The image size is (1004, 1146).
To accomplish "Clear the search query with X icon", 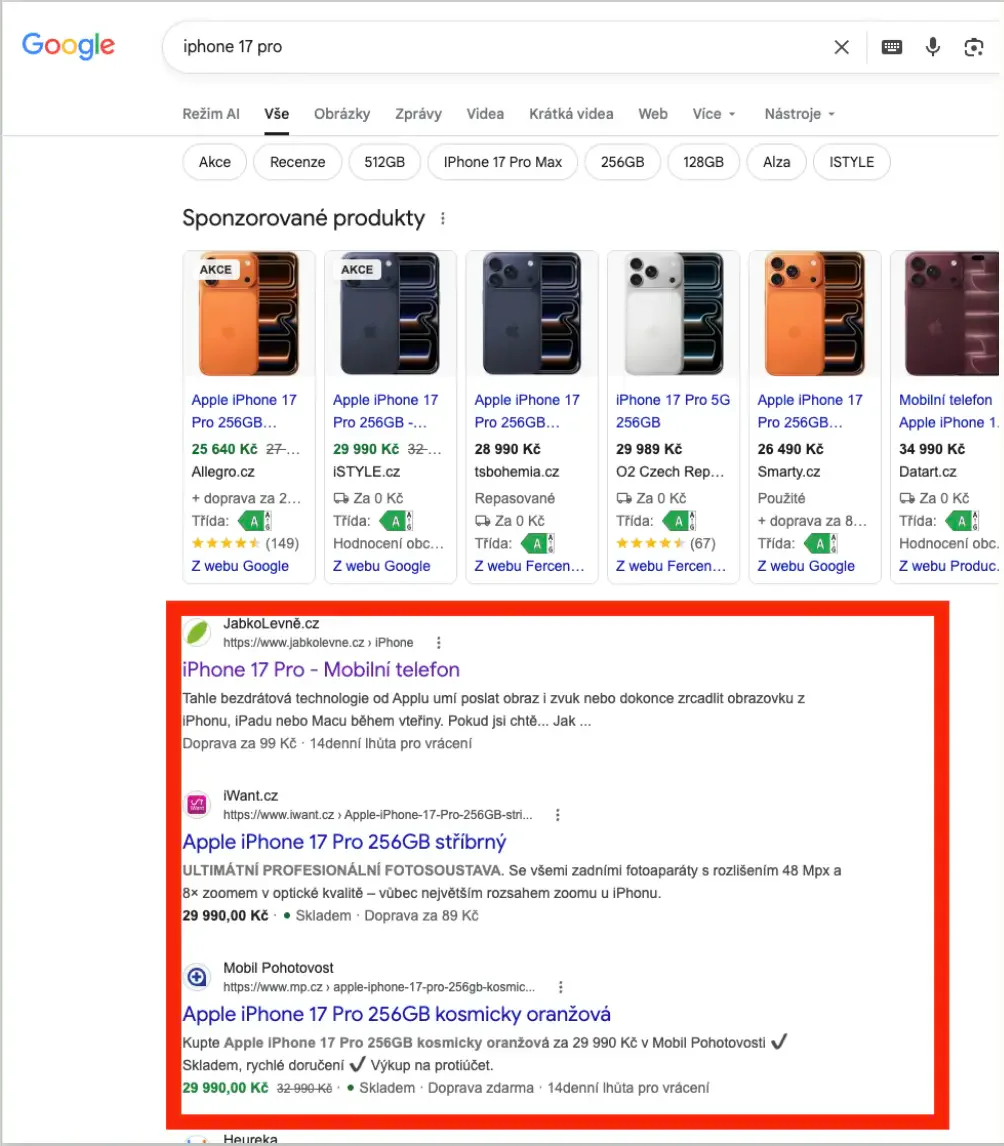I will (x=841, y=48).
